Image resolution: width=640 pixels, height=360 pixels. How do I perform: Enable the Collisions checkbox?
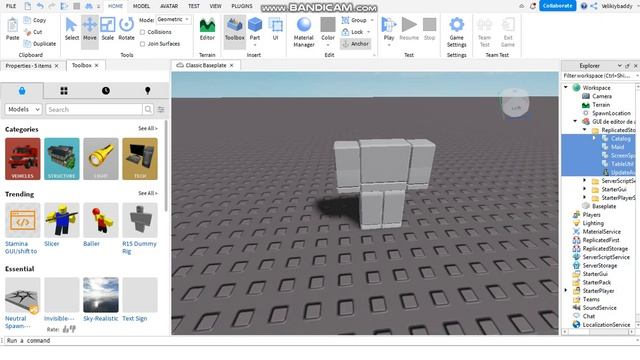(142, 32)
